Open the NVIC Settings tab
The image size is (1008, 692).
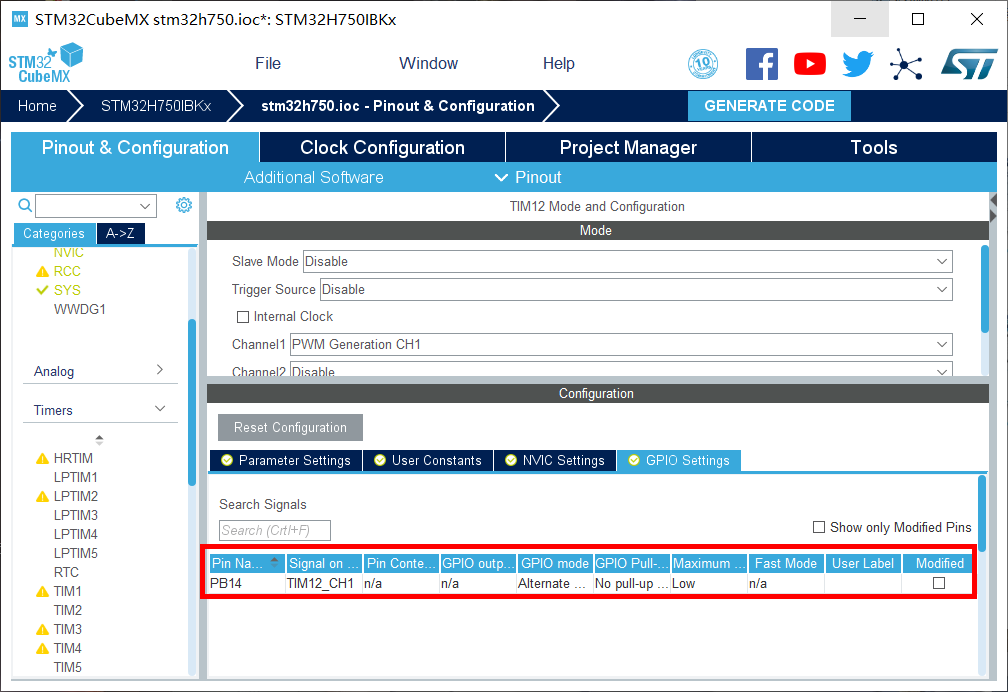555,460
